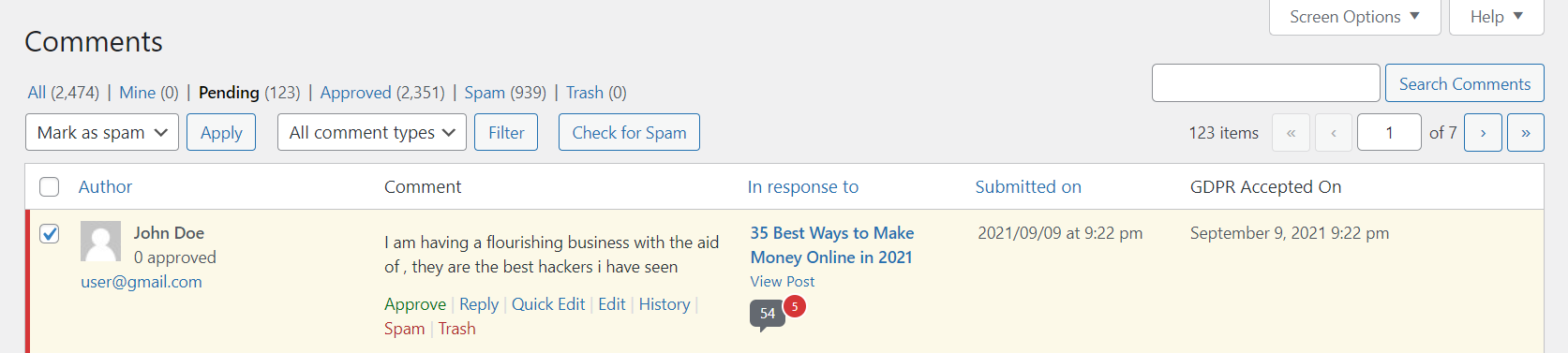
Task: Approve John Doe's comment
Action: [x=415, y=304]
